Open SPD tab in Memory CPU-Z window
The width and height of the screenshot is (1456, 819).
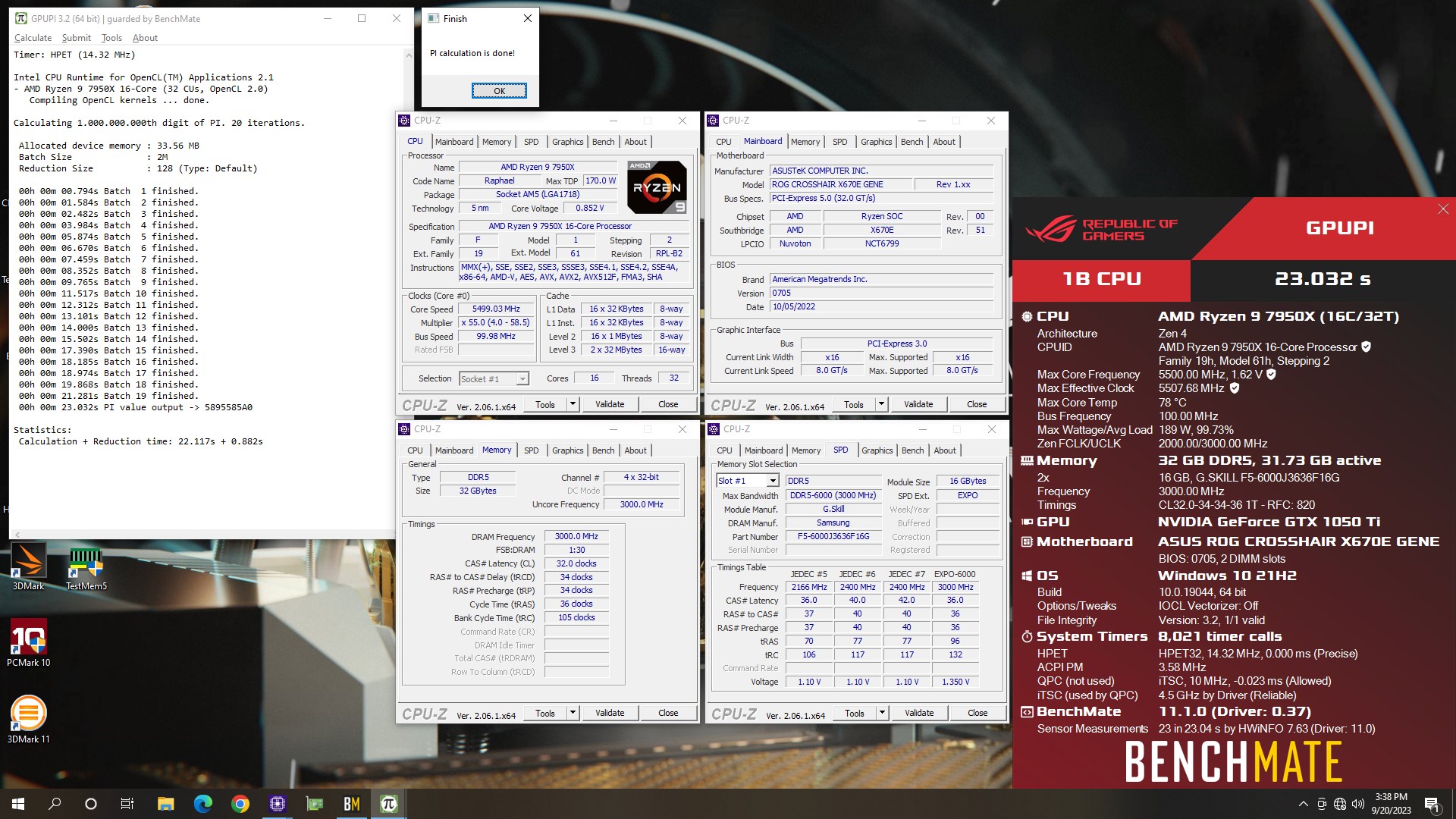[531, 450]
